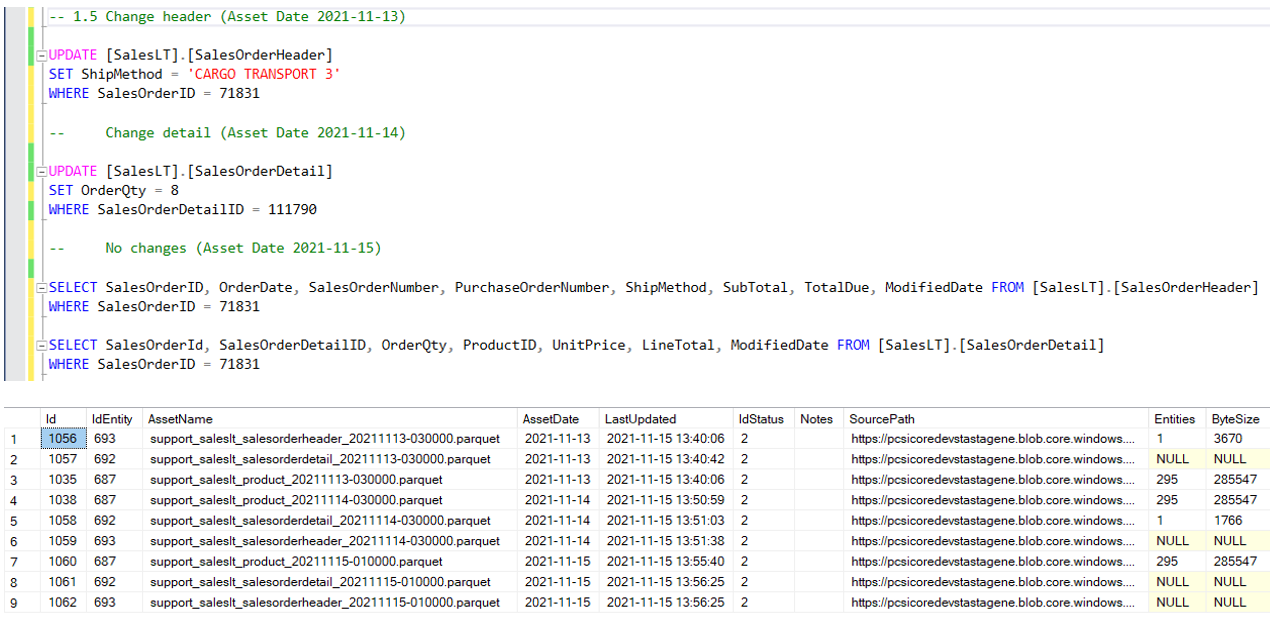The image size is (1282, 625).
Task: Collapse the UPDATE SalesOrderHeader code block
Action: click(41, 56)
